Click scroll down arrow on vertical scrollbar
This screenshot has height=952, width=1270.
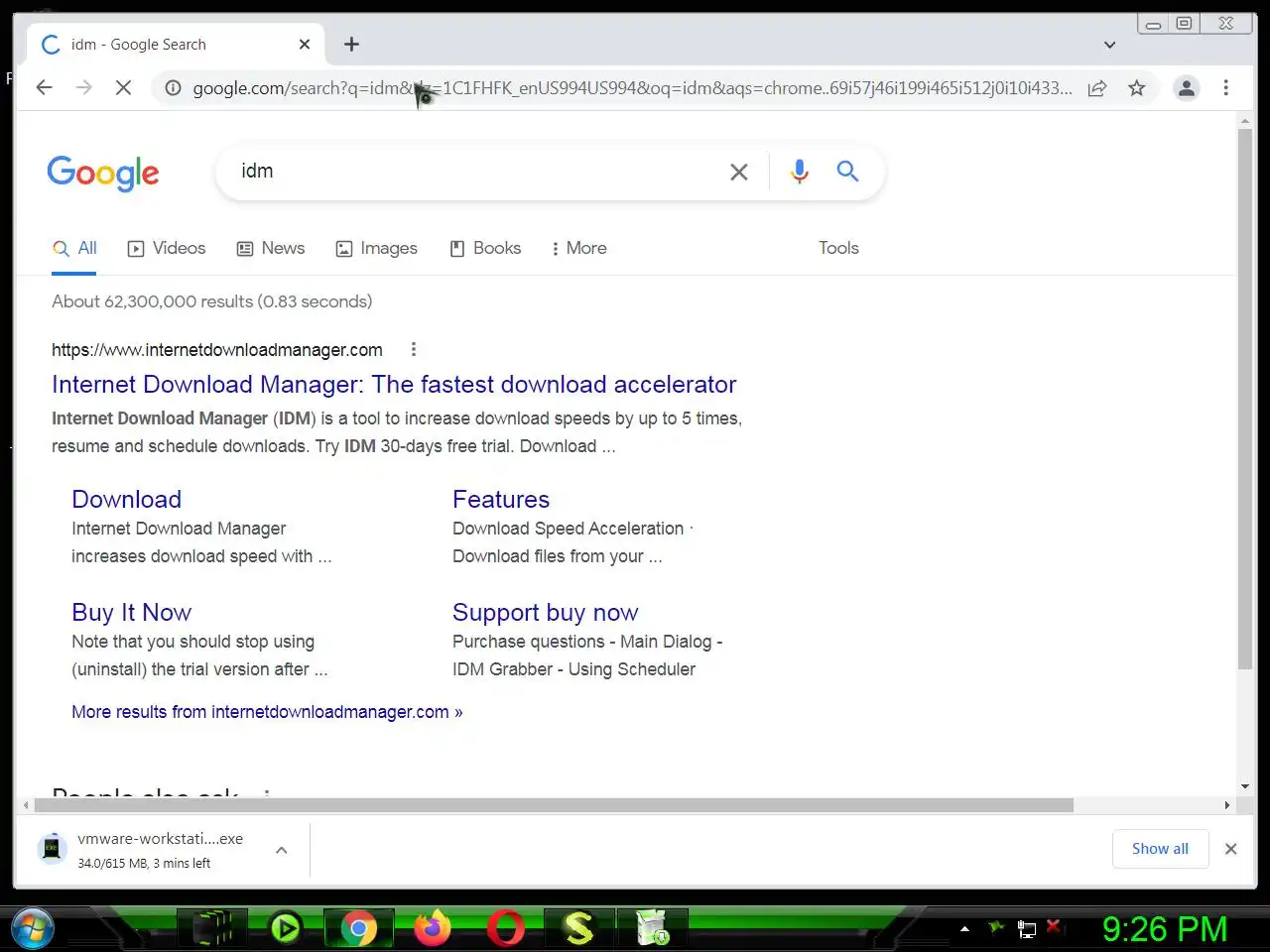[x=1244, y=786]
